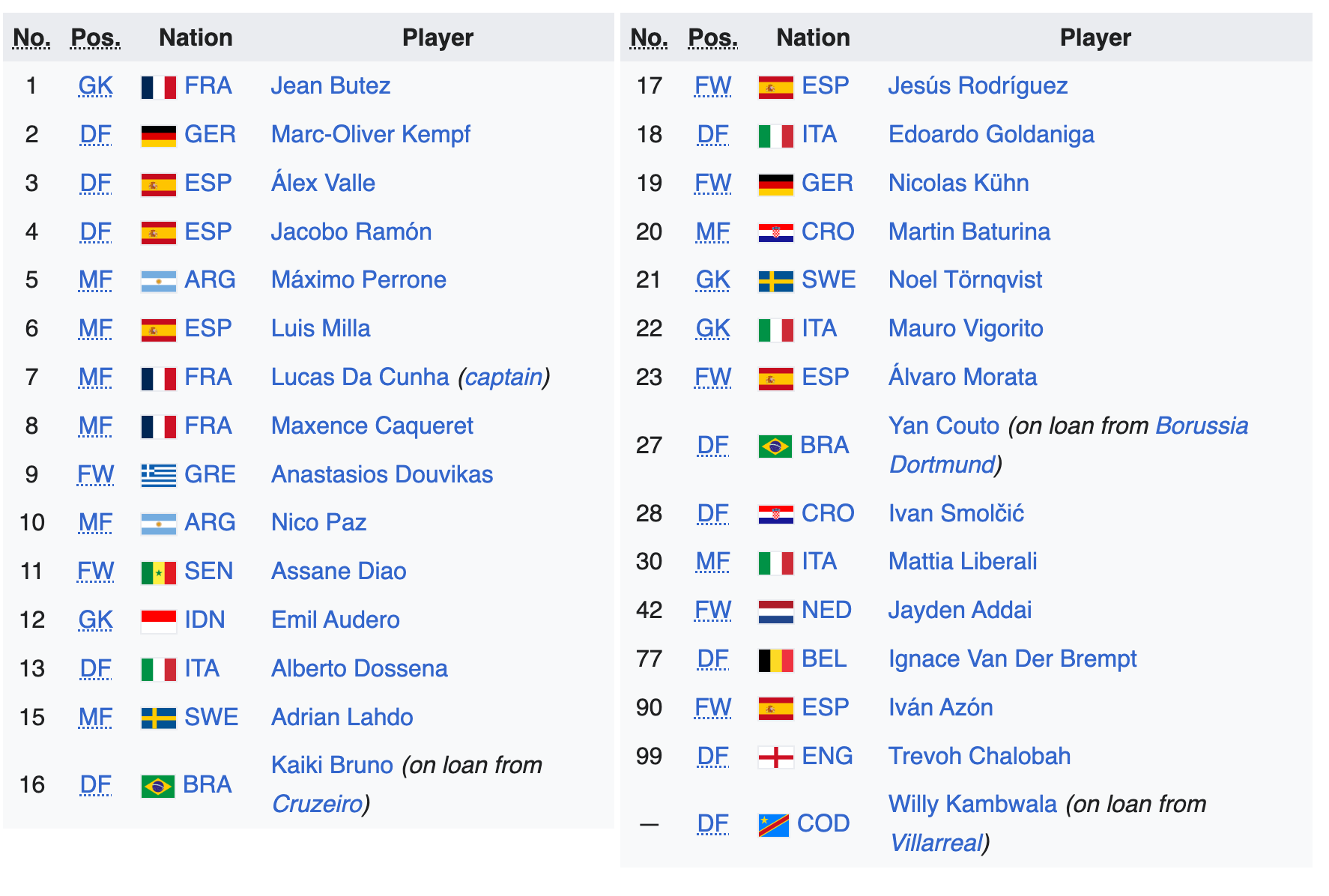Click the German flag in Nicolas Kühn's row

[776, 184]
